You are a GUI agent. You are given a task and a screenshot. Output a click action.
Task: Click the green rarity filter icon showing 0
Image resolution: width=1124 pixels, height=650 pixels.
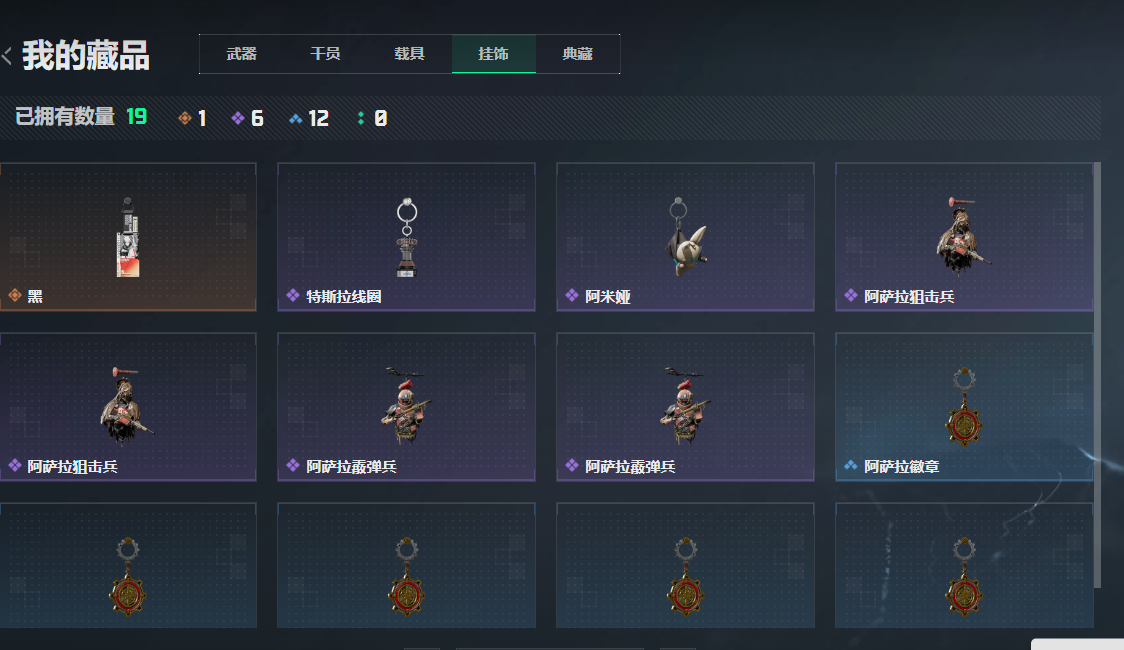click(x=361, y=118)
